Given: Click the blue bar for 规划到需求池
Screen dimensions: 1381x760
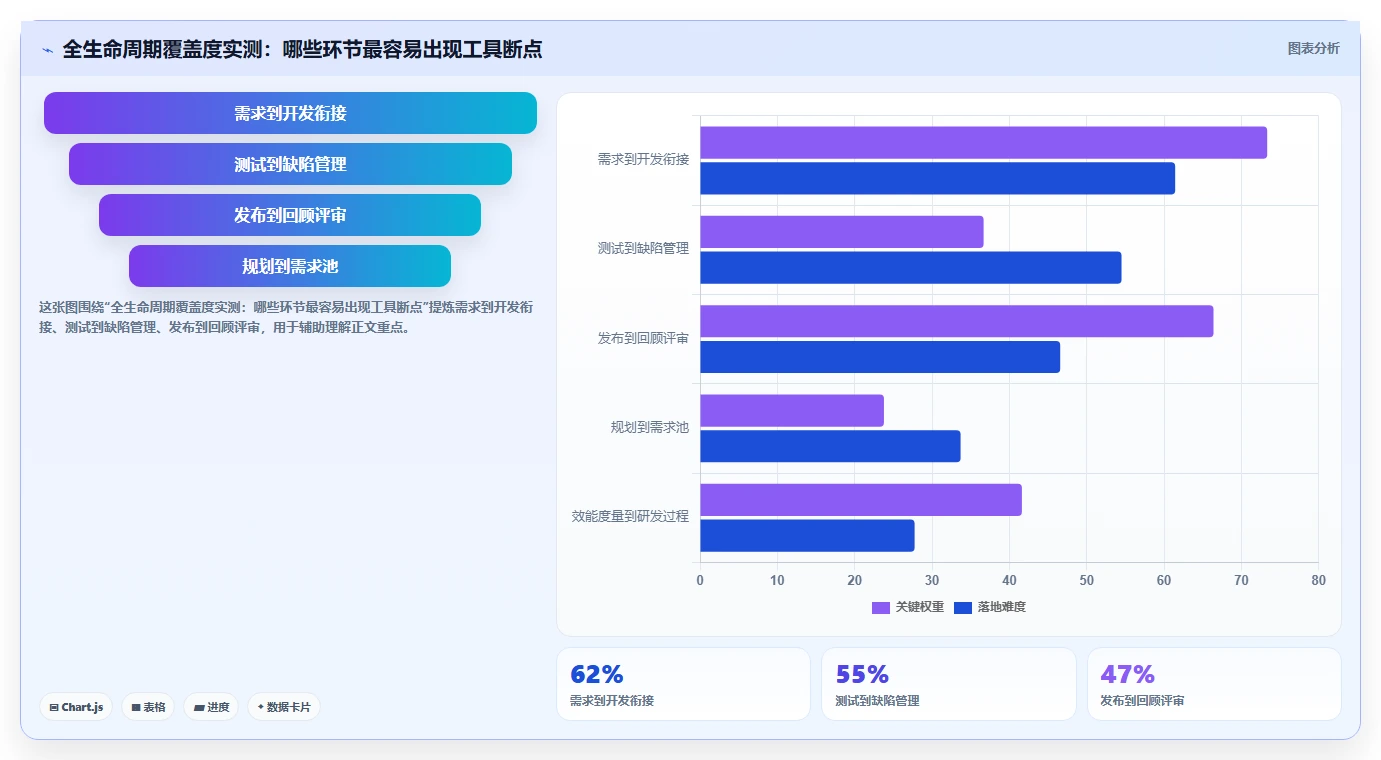Looking at the screenshot, I should [x=830, y=446].
